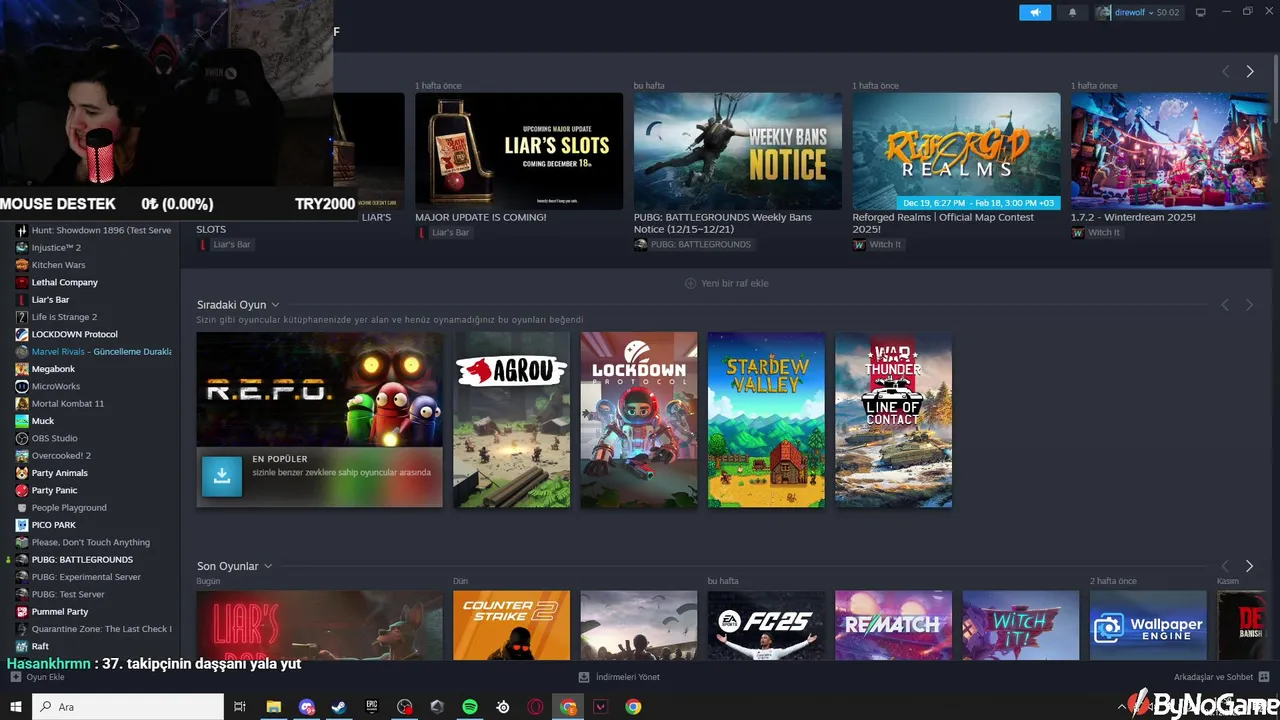Open the PUBG: BATTLEGROUNDS link under Weekly Bans news
This screenshot has width=1280, height=720.
click(692, 244)
